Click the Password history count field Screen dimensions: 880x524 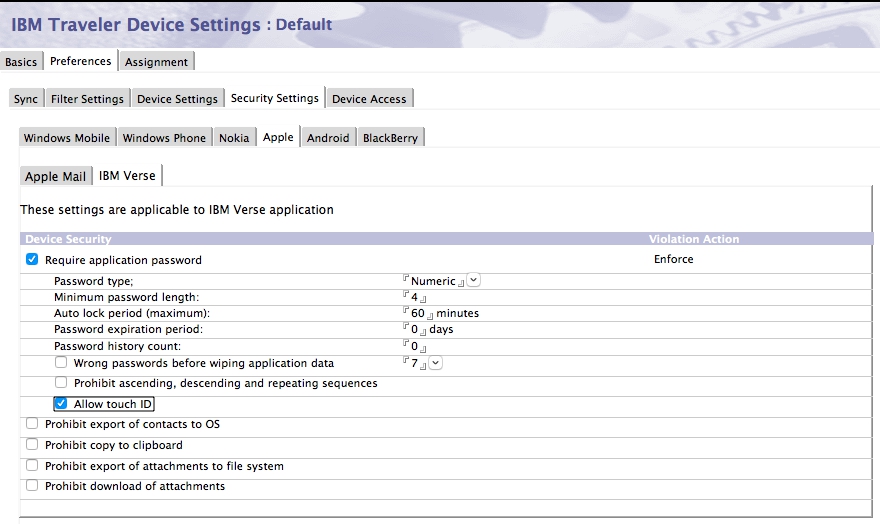point(414,346)
